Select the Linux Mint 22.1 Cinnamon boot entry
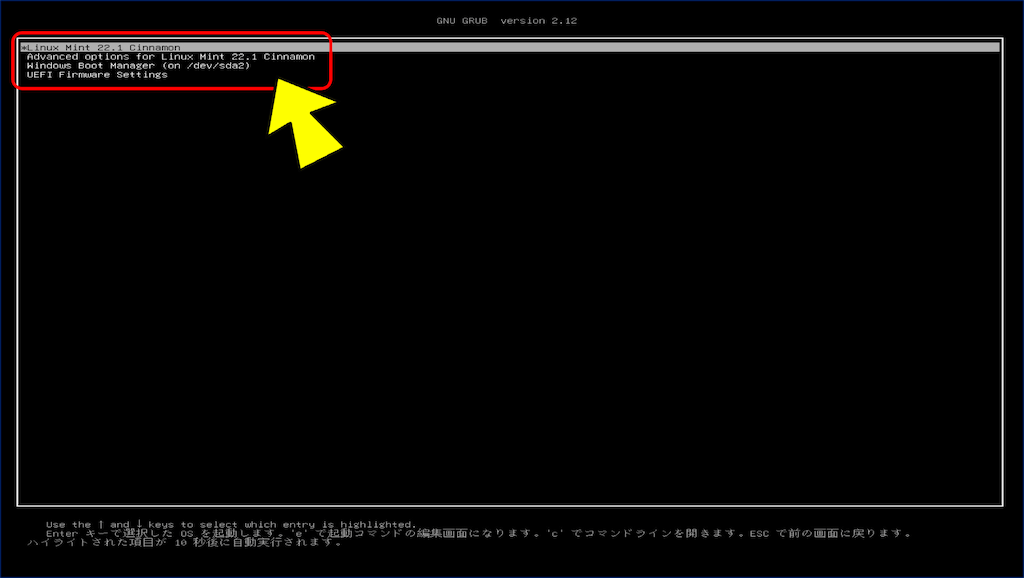The height and width of the screenshot is (578, 1024). coord(98,47)
